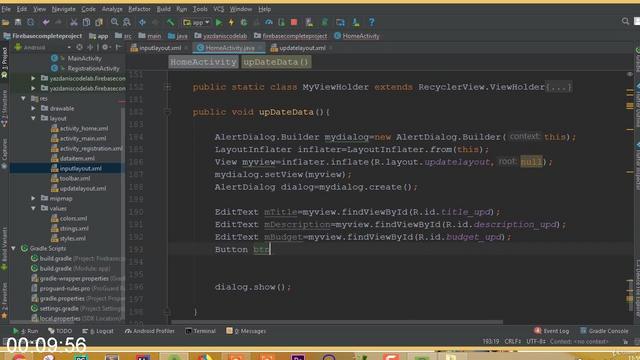Click the Copy icon in the toolbar
The width and height of the screenshot is (640, 360).
(86, 22)
